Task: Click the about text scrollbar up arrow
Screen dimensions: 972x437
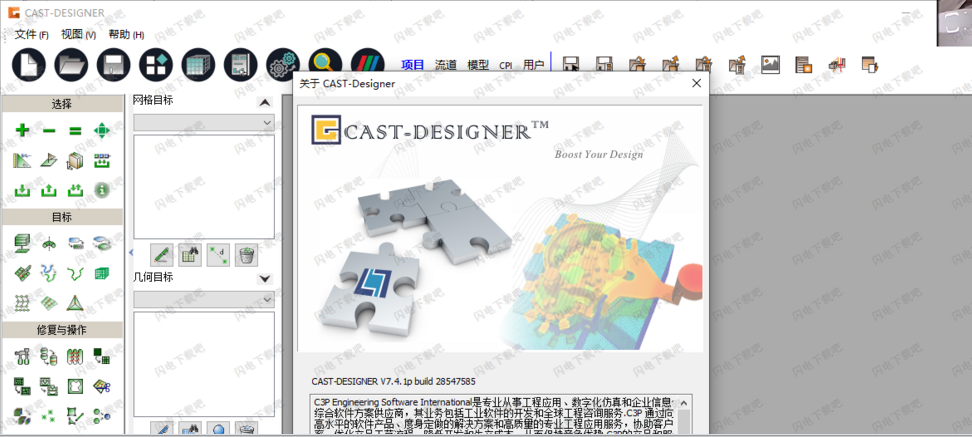Action: tap(684, 402)
